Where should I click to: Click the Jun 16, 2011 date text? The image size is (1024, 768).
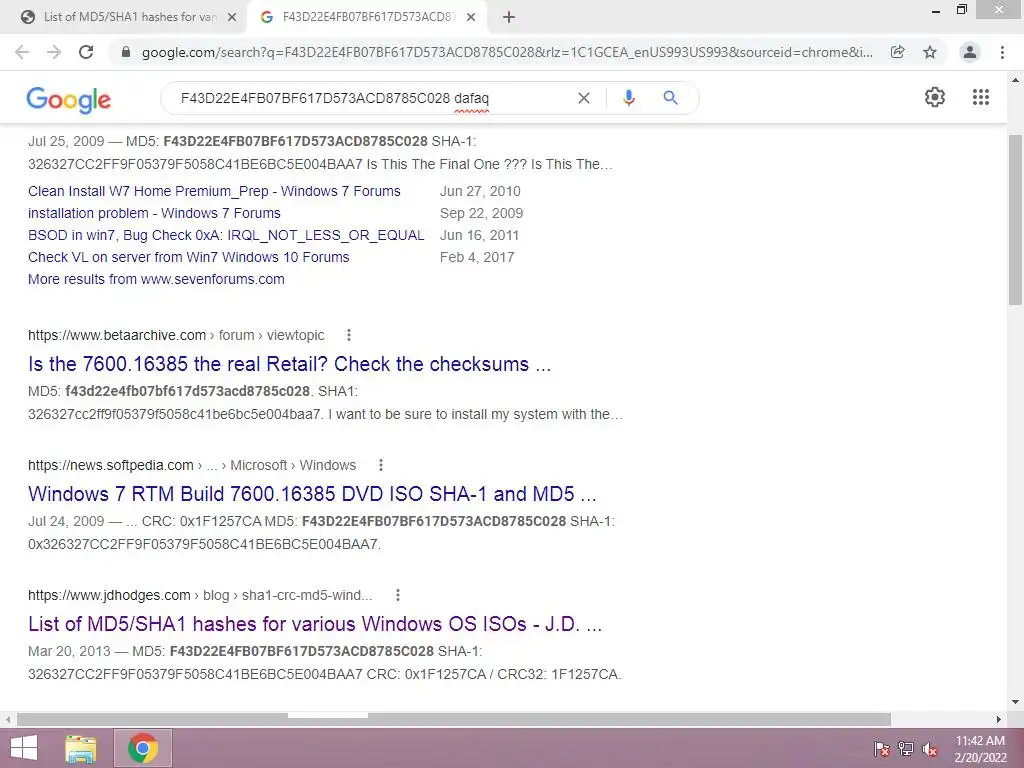[479, 235]
